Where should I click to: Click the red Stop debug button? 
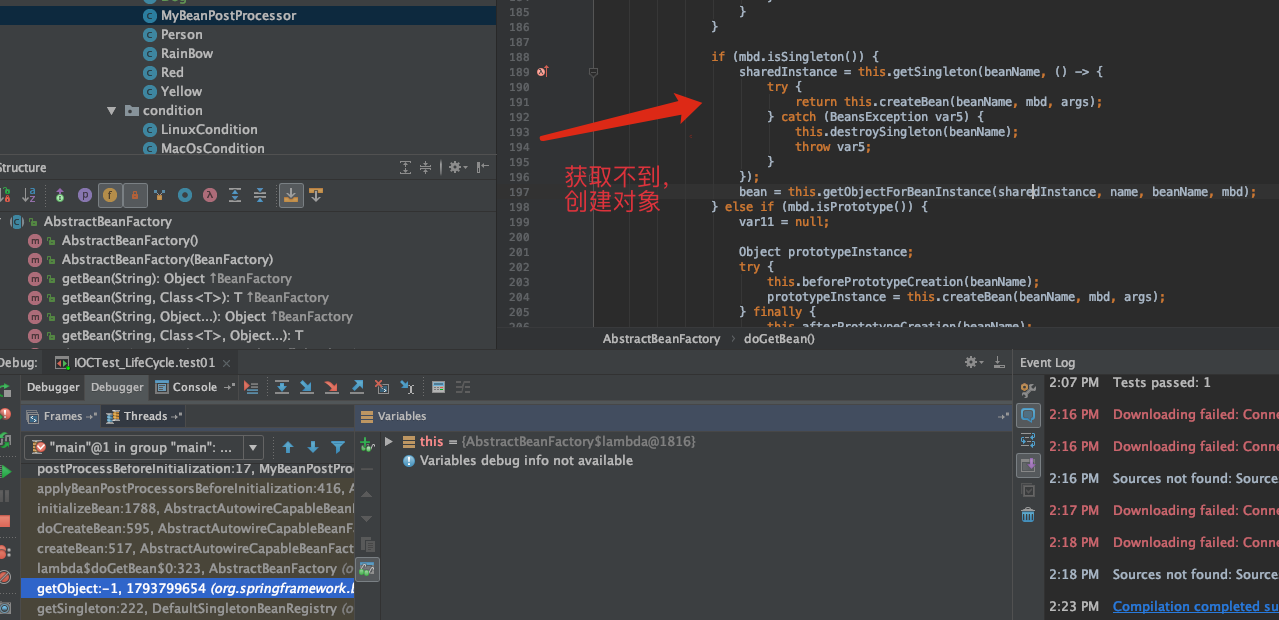click(5, 521)
